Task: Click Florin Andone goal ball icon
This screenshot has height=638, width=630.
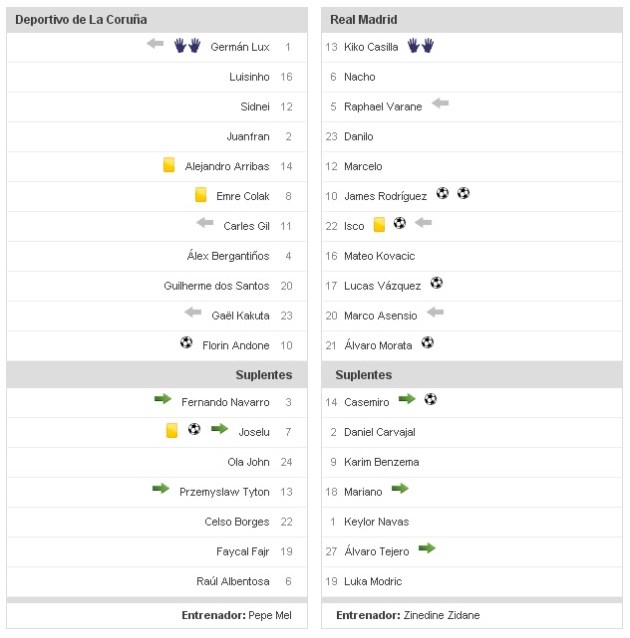Action: click(x=186, y=343)
